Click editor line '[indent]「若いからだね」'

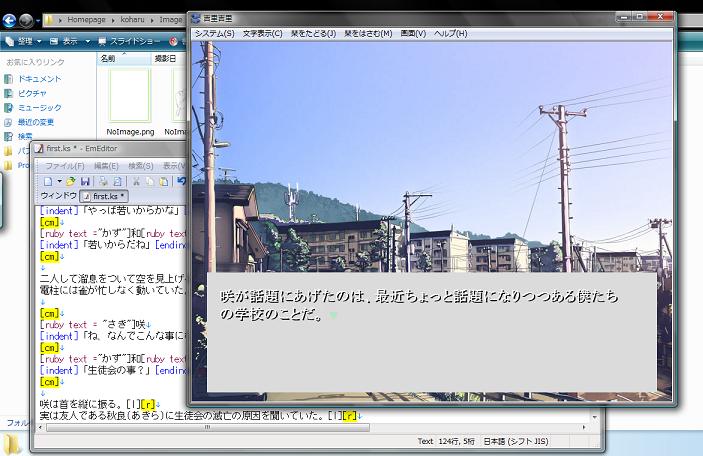point(113,245)
